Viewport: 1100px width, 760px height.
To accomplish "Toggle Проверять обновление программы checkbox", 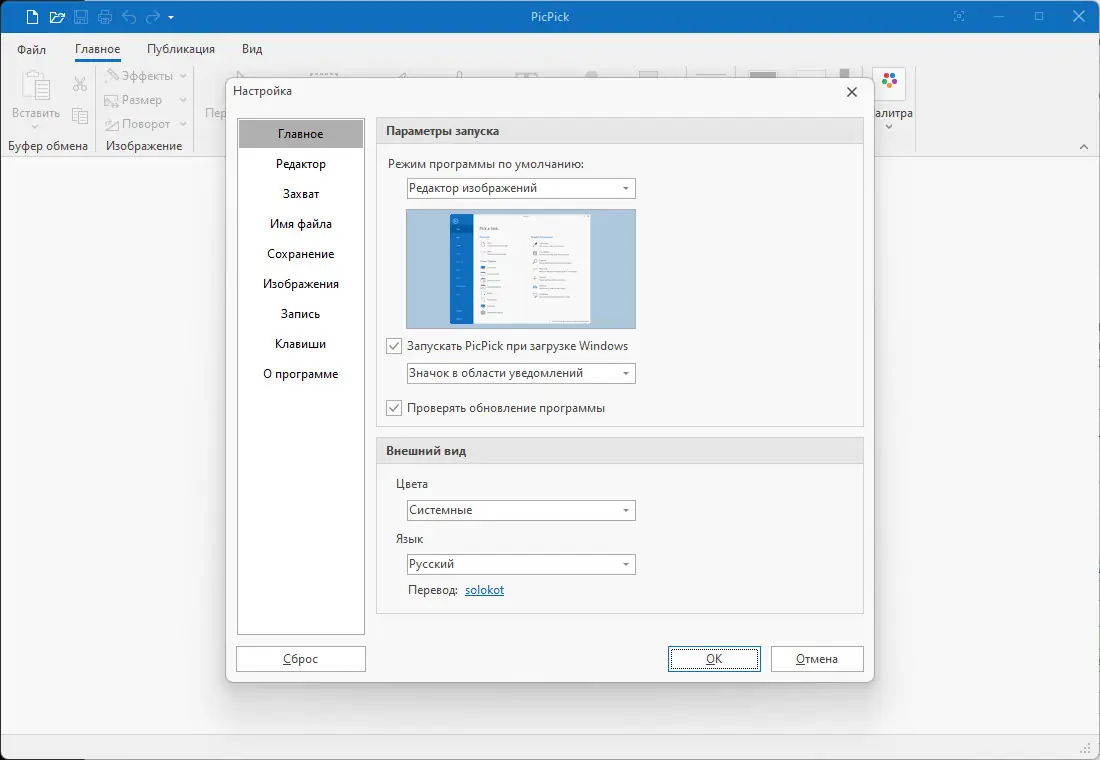I will coord(394,408).
